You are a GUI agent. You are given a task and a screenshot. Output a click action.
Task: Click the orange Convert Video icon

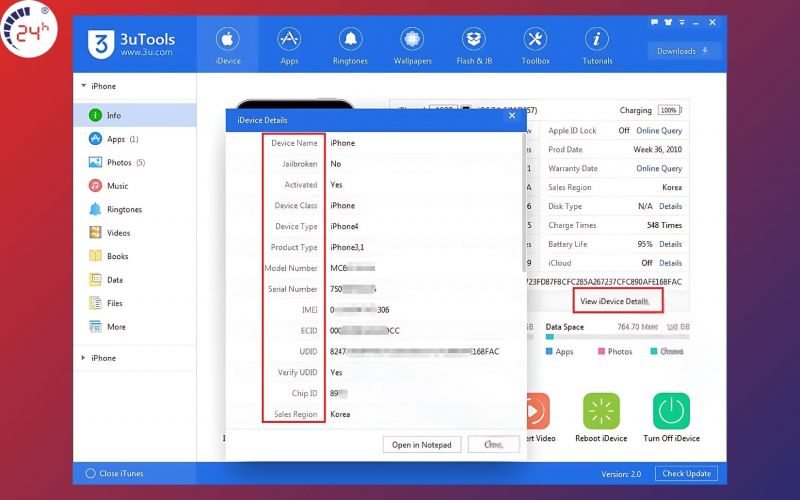[538, 411]
